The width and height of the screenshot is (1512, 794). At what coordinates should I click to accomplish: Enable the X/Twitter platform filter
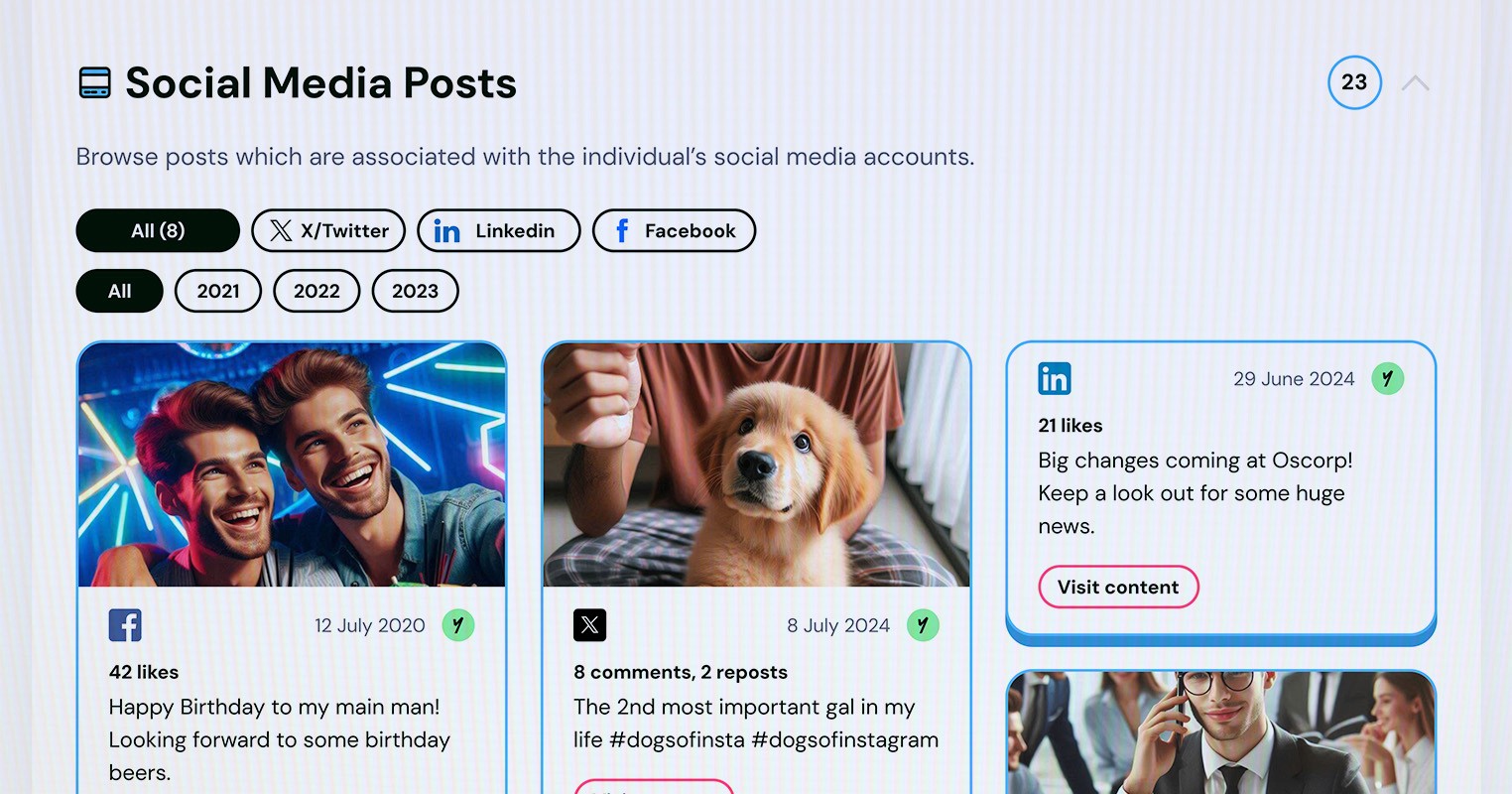328,230
